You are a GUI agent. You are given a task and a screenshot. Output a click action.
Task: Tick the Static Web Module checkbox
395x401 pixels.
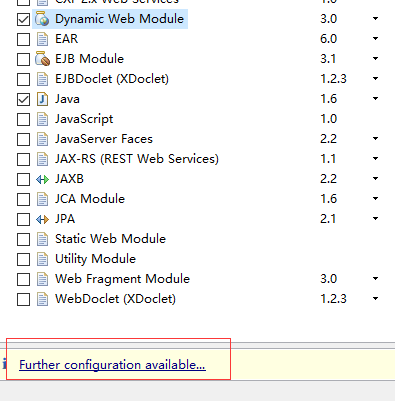pos(23,239)
